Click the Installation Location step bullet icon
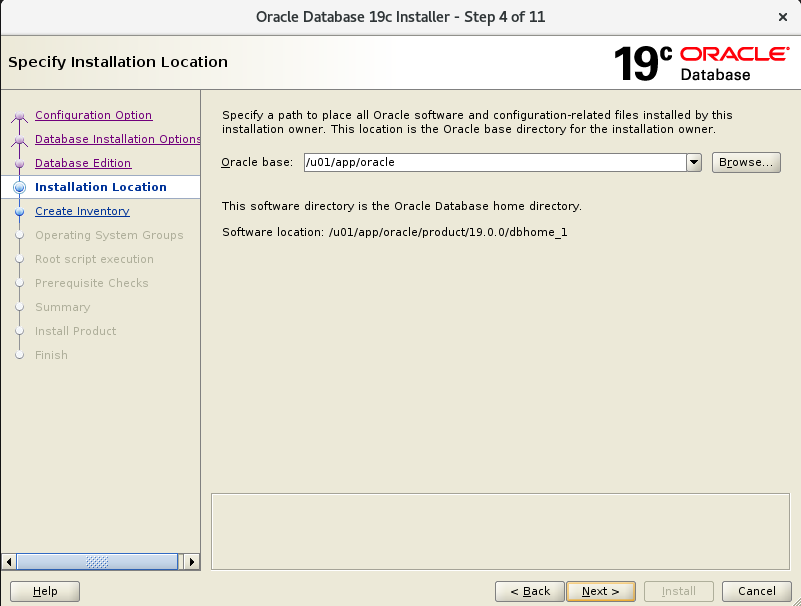This screenshot has height=606, width=801. pos(19,188)
